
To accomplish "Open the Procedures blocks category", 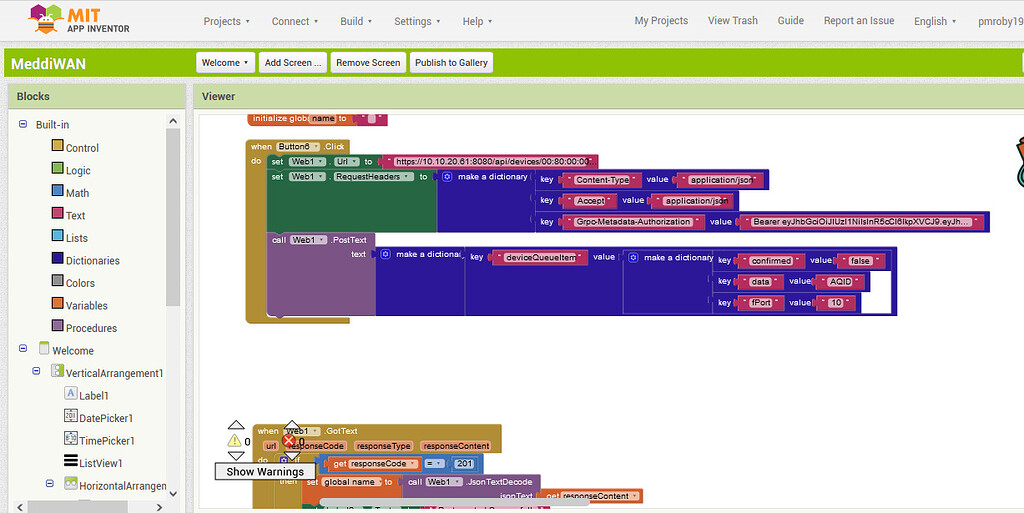I will tap(91, 328).
